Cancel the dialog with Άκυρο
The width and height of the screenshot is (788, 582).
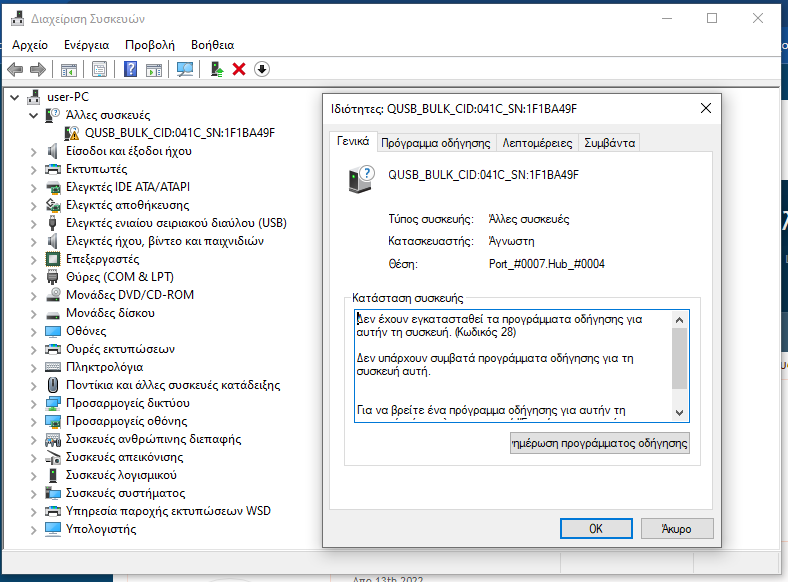(677, 529)
